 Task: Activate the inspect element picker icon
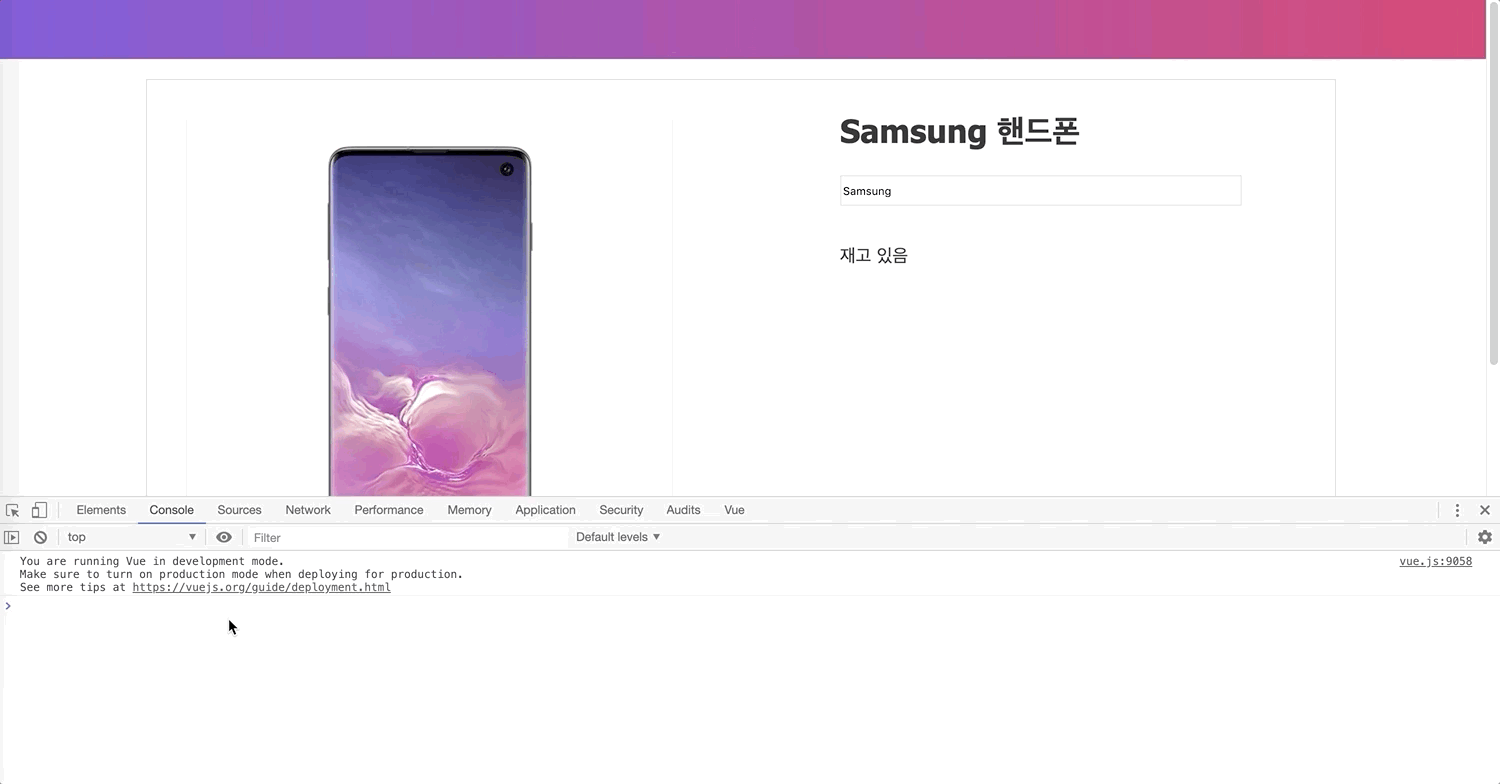[13, 510]
